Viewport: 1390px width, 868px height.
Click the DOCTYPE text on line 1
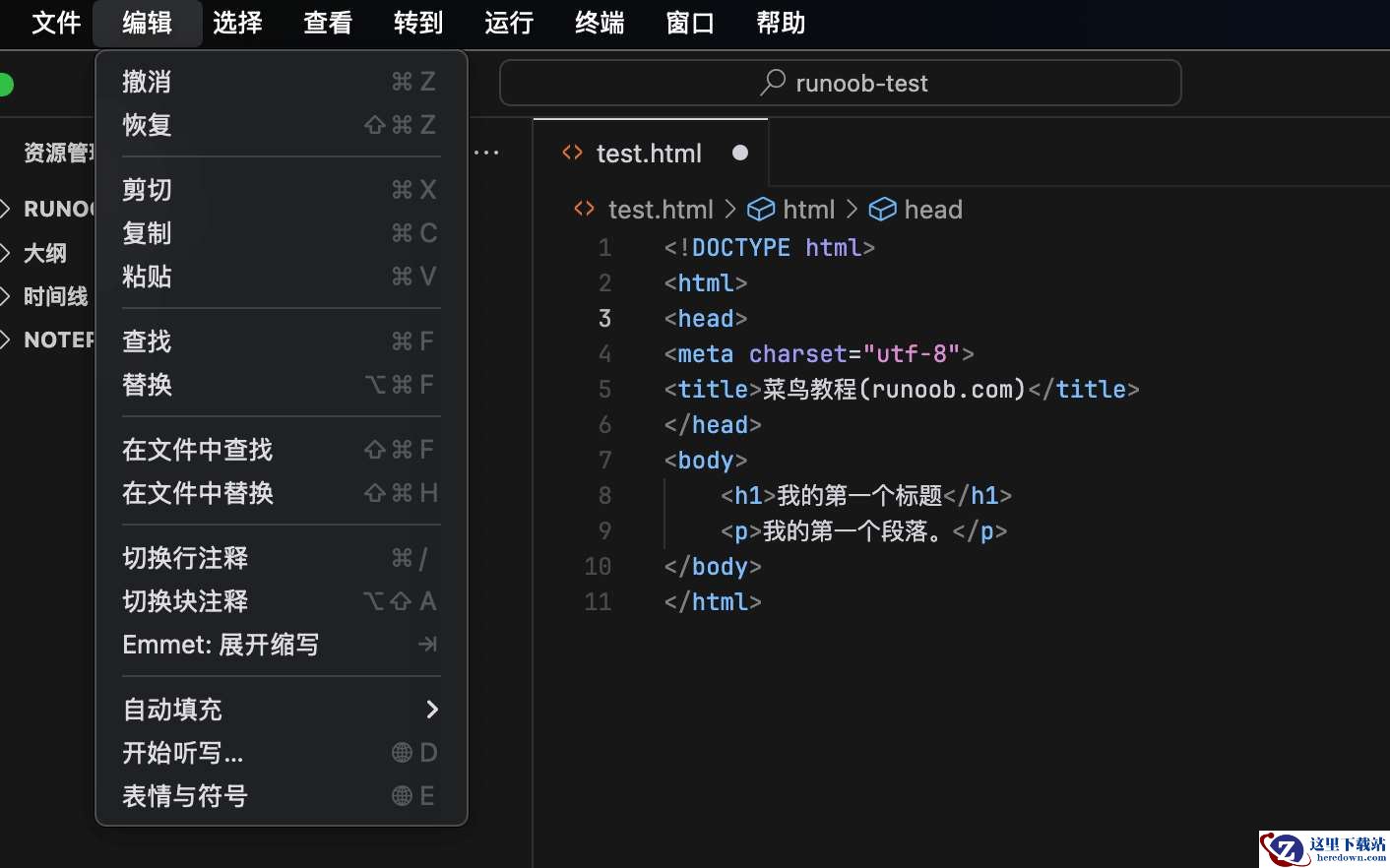click(740, 248)
